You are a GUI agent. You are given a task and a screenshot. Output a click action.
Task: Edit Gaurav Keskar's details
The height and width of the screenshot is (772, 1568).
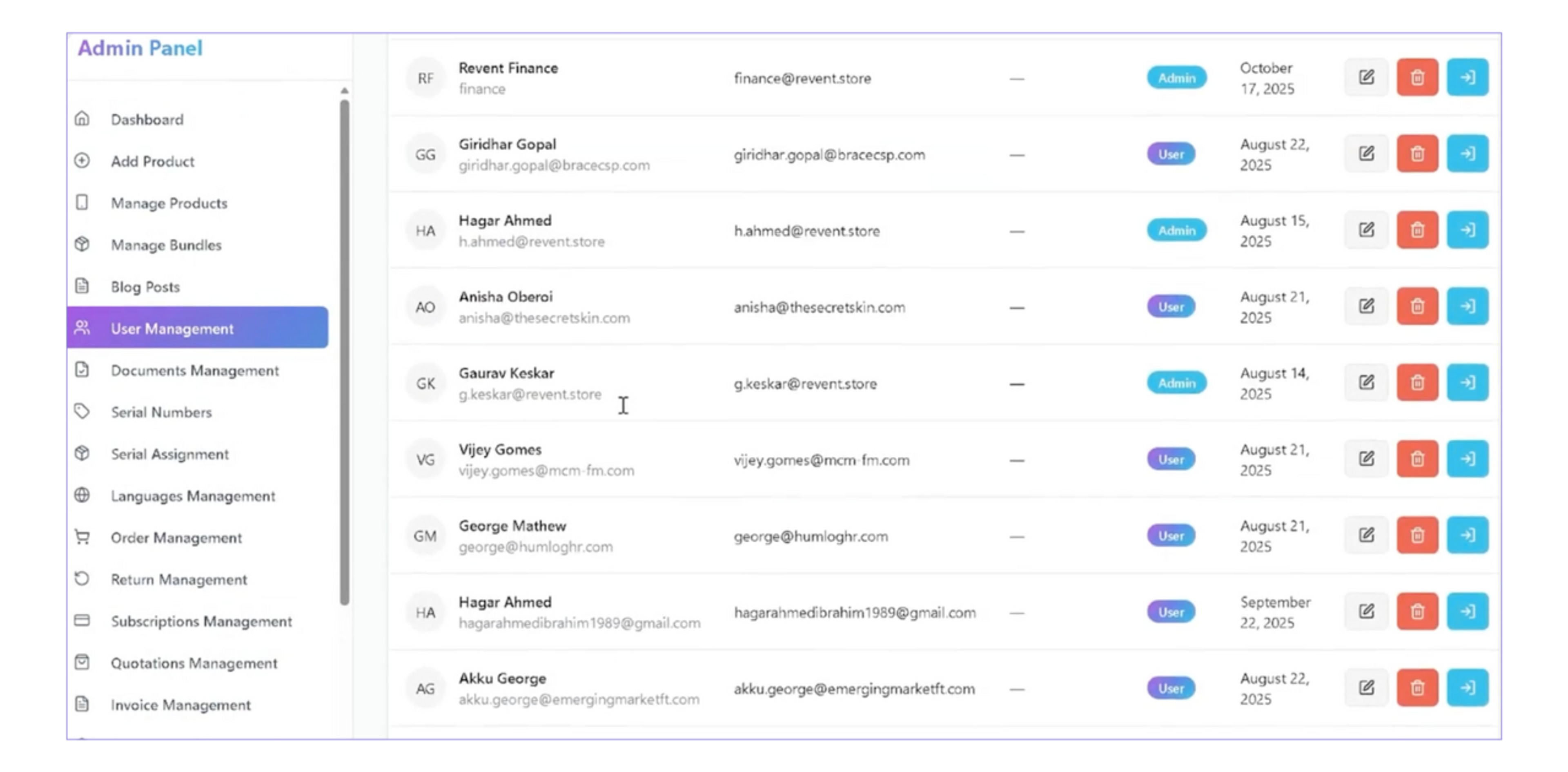(x=1367, y=382)
